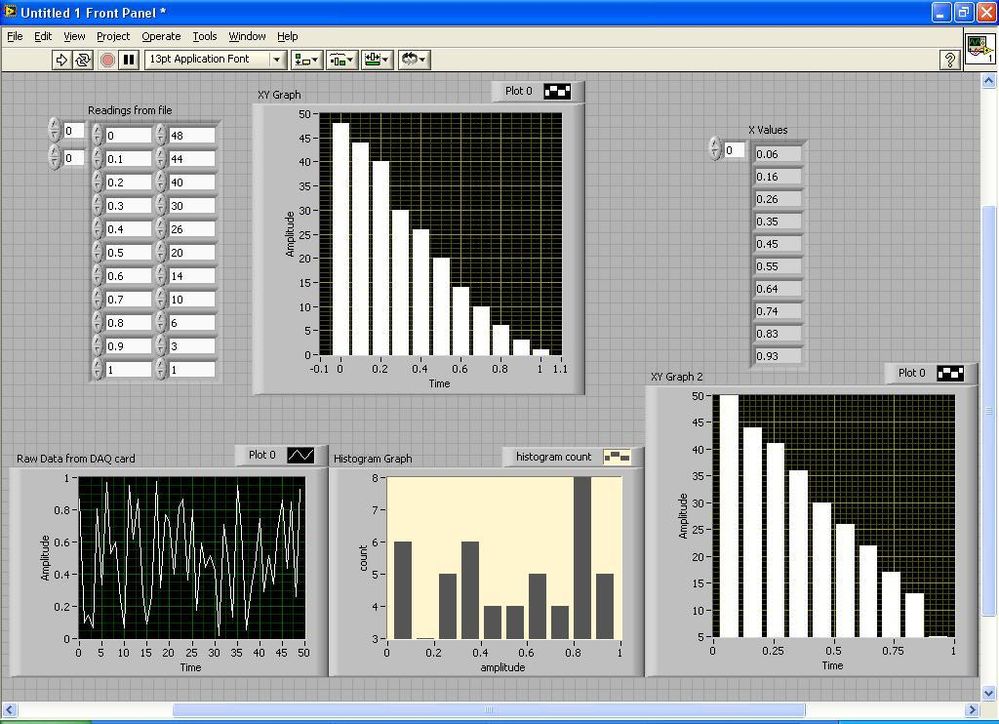
Task: Click the vertical scrollbar down arrow
Action: pos(989,692)
